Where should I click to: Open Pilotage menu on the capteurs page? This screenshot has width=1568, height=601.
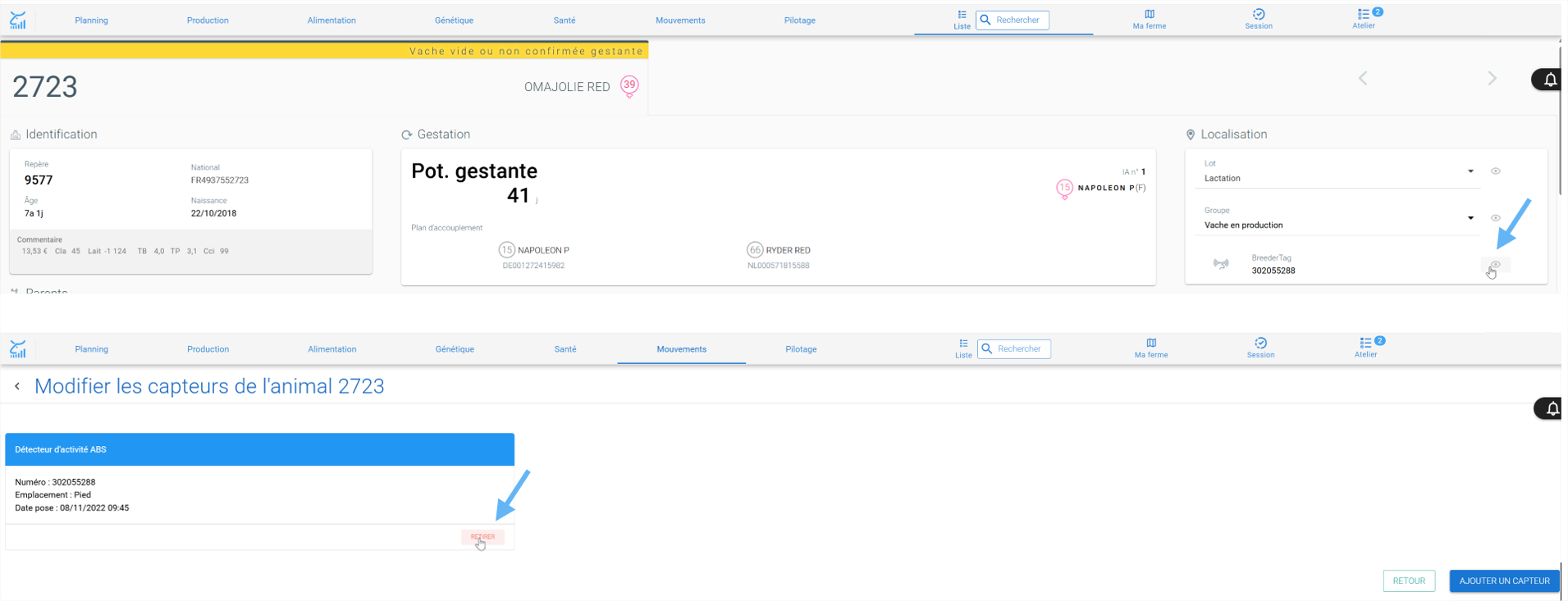click(x=801, y=349)
